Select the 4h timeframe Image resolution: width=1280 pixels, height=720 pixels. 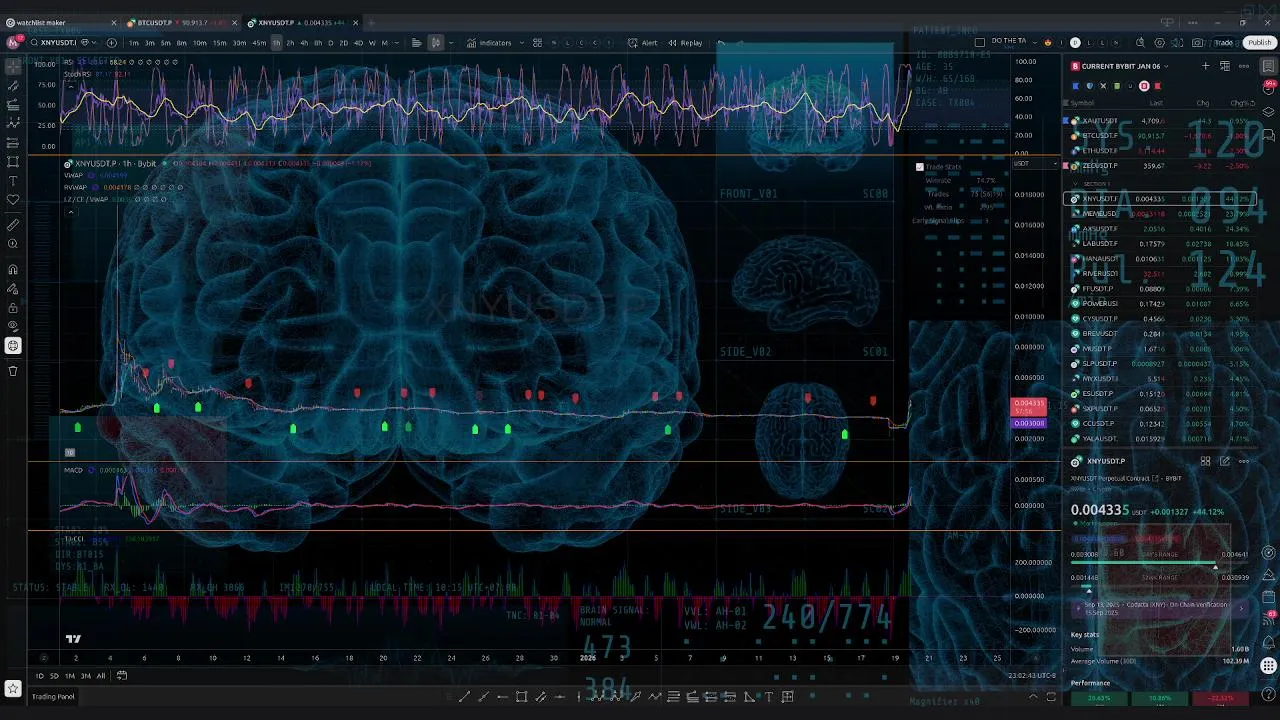pos(304,43)
